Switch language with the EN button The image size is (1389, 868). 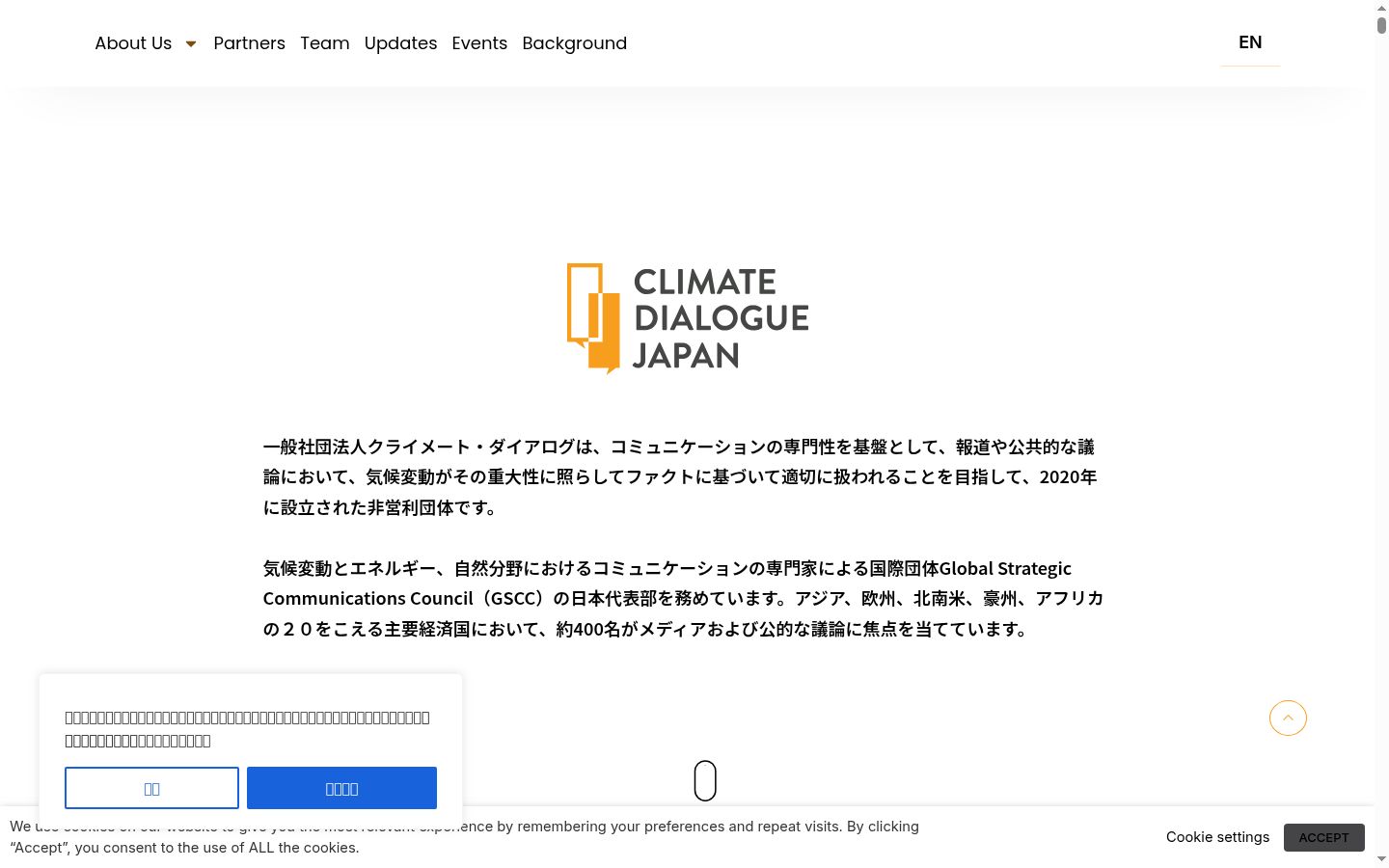1250,42
